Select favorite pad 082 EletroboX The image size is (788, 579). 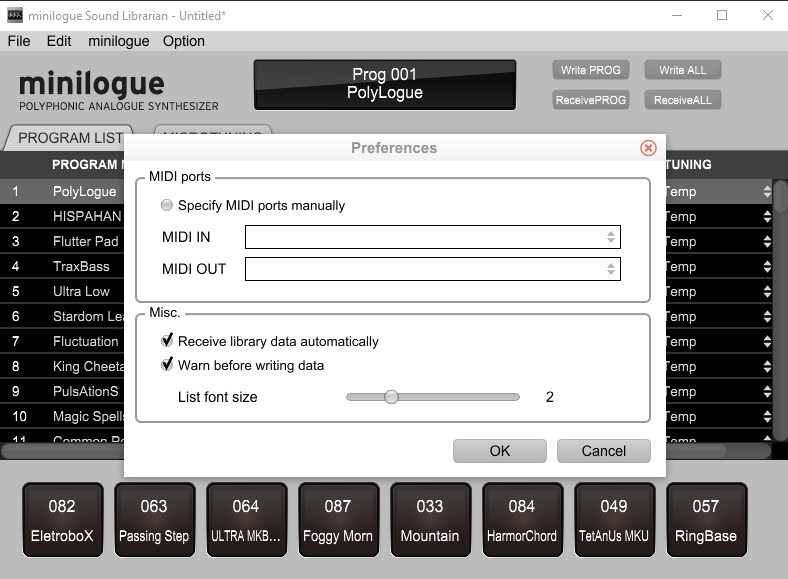(62, 520)
